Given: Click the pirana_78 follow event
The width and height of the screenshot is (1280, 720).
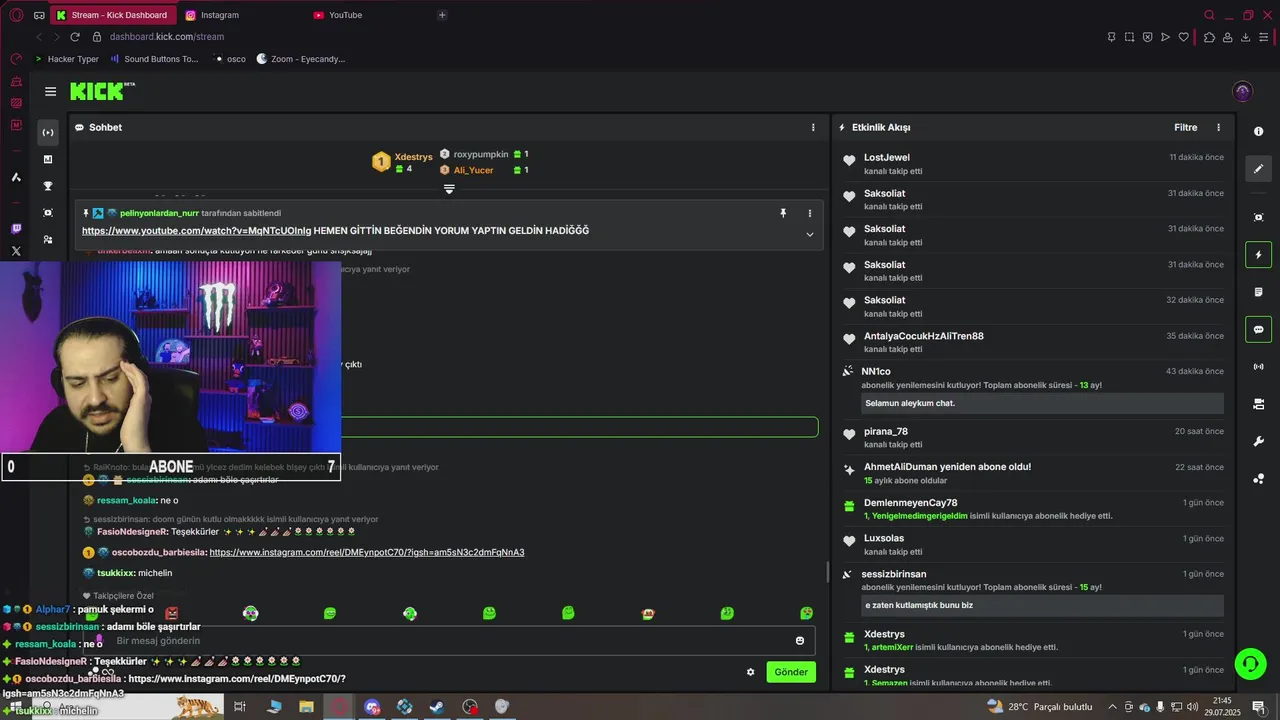Looking at the screenshot, I should click(1033, 438).
